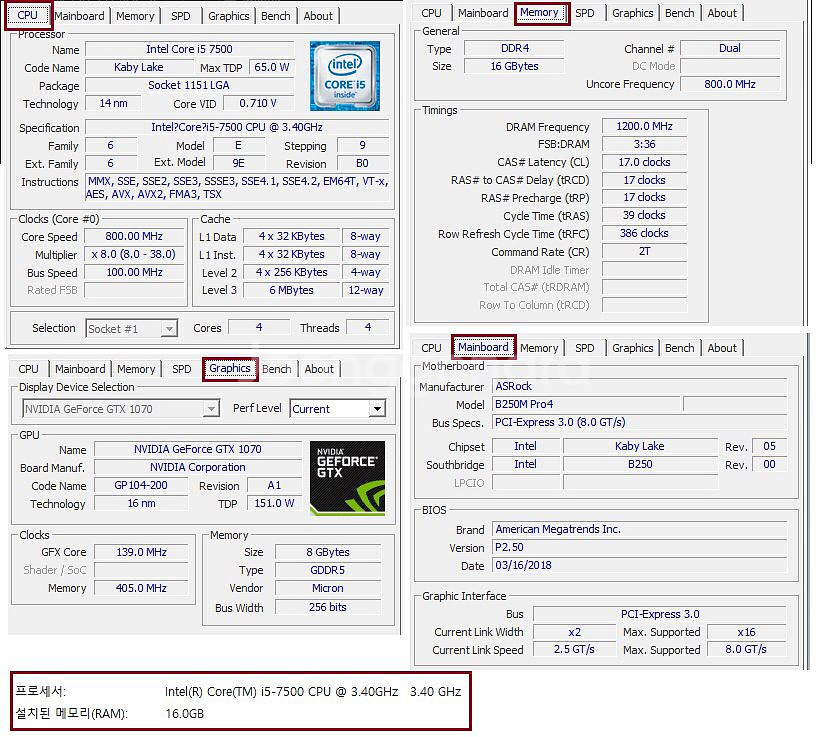Switch to About tab in the motherboard window
824x737 pixels.
[722, 348]
